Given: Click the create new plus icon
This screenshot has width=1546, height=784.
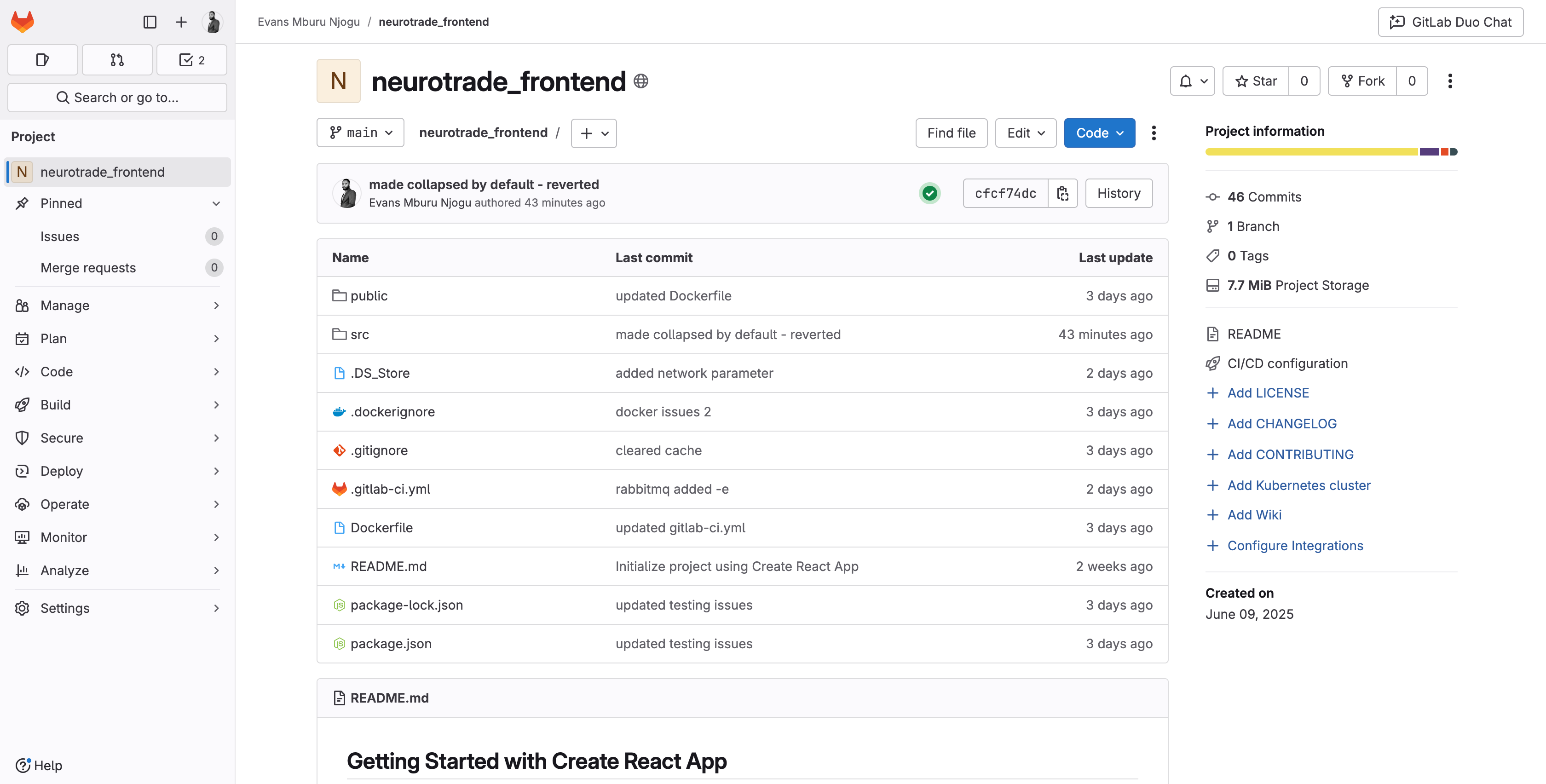Looking at the screenshot, I should point(181,22).
